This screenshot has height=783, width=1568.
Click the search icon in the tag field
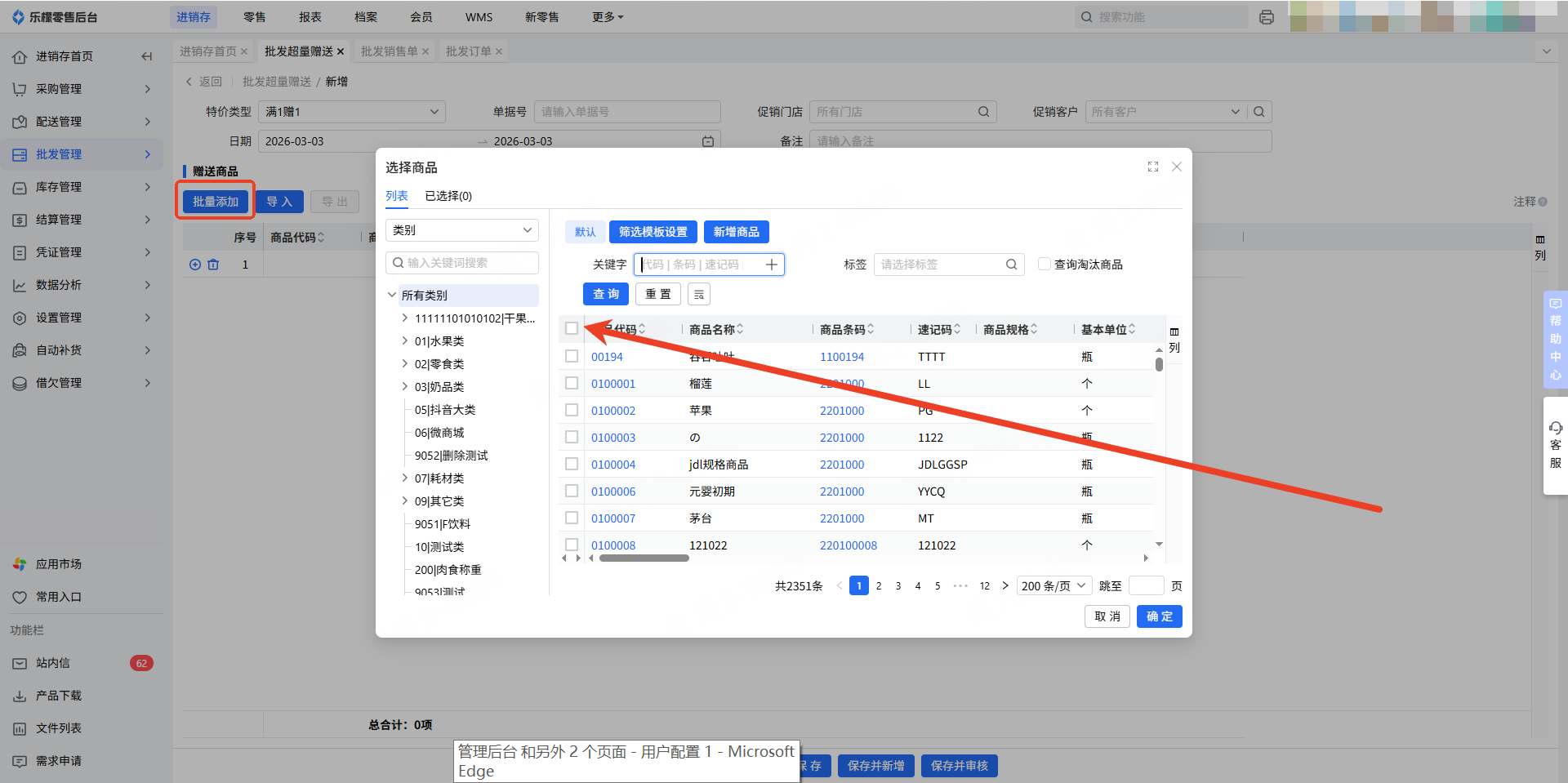(1011, 265)
